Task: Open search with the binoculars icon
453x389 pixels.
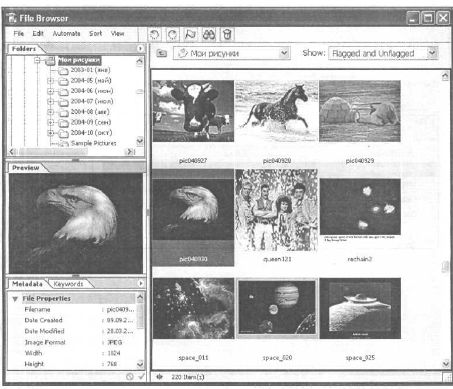Action: click(x=209, y=34)
